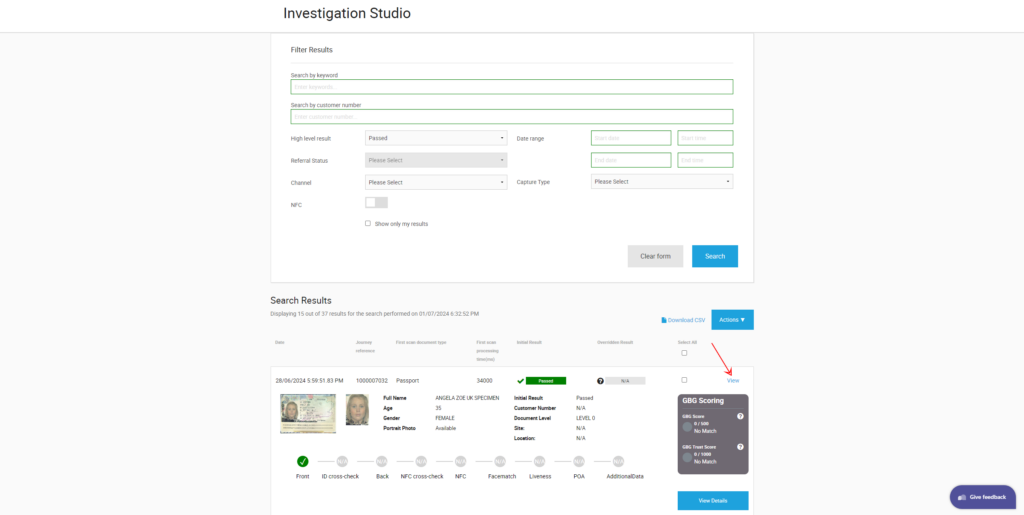1024x515 pixels.
Task: Click the Search by keyword field
Action: pos(511,87)
